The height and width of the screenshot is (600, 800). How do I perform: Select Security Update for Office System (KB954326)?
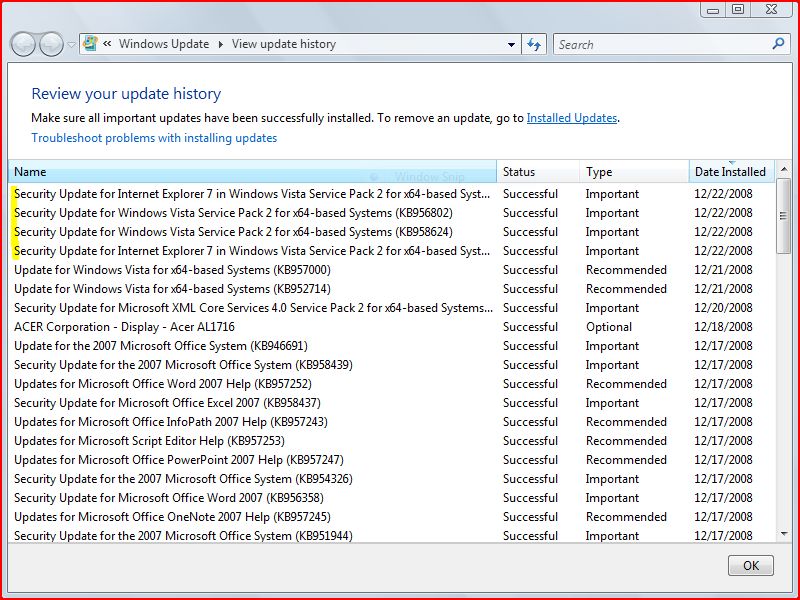point(392,479)
